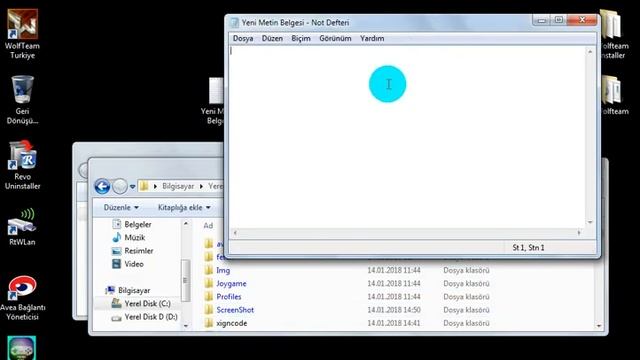Click the Profiles folder icon
640x360 pixels.
pyautogui.click(x=209, y=297)
